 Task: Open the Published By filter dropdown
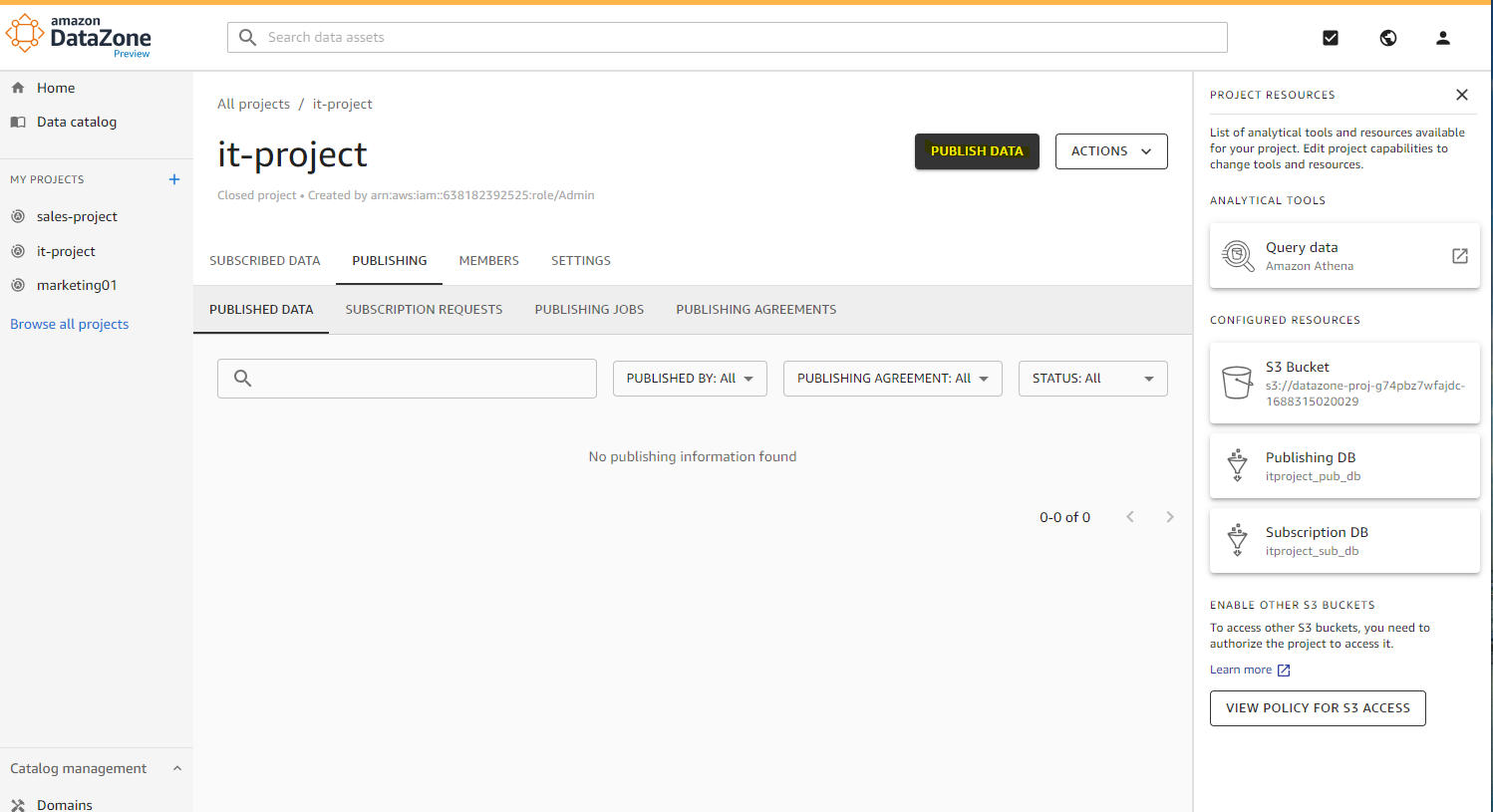pyautogui.click(x=690, y=379)
